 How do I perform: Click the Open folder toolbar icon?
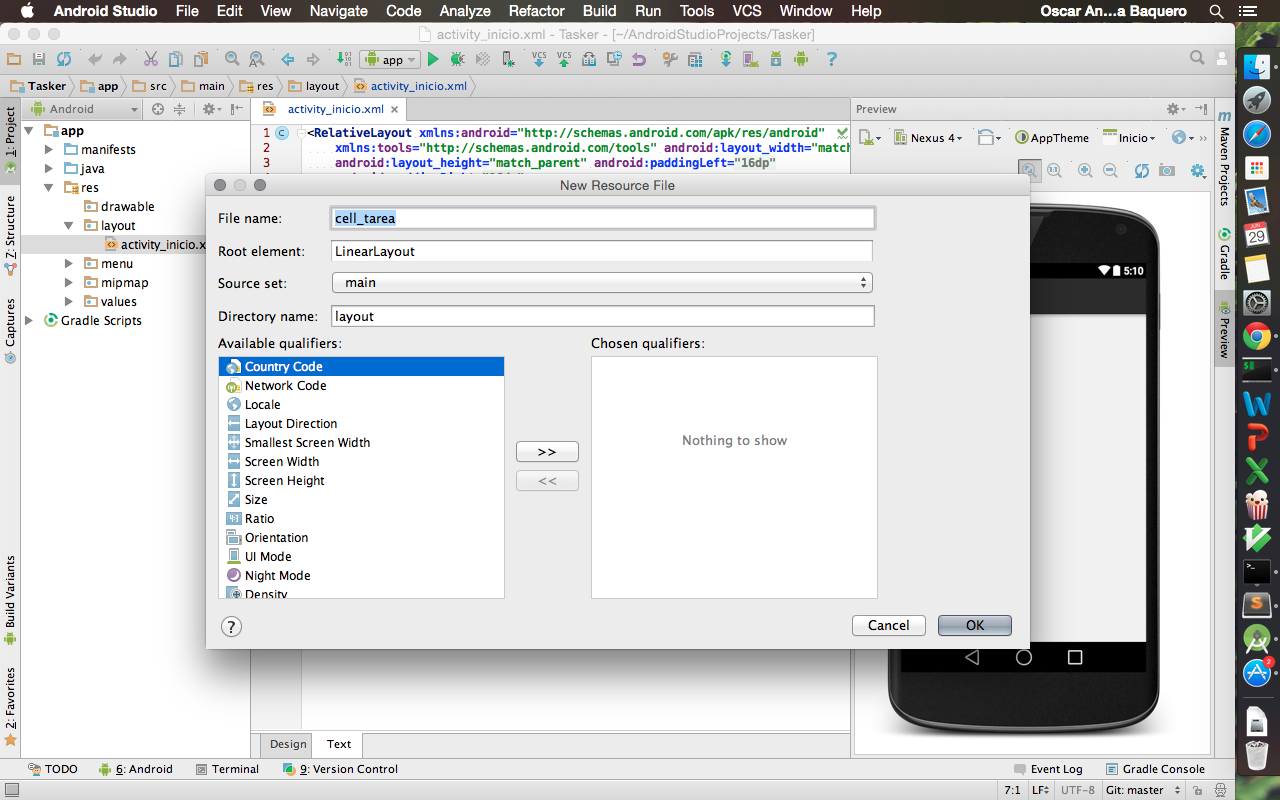click(13, 60)
